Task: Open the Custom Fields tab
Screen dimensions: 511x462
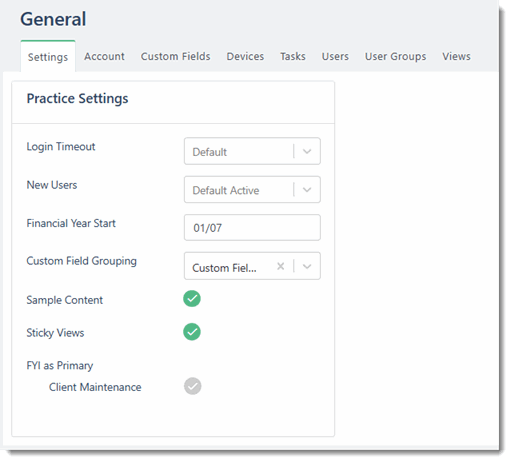Action: point(175,56)
